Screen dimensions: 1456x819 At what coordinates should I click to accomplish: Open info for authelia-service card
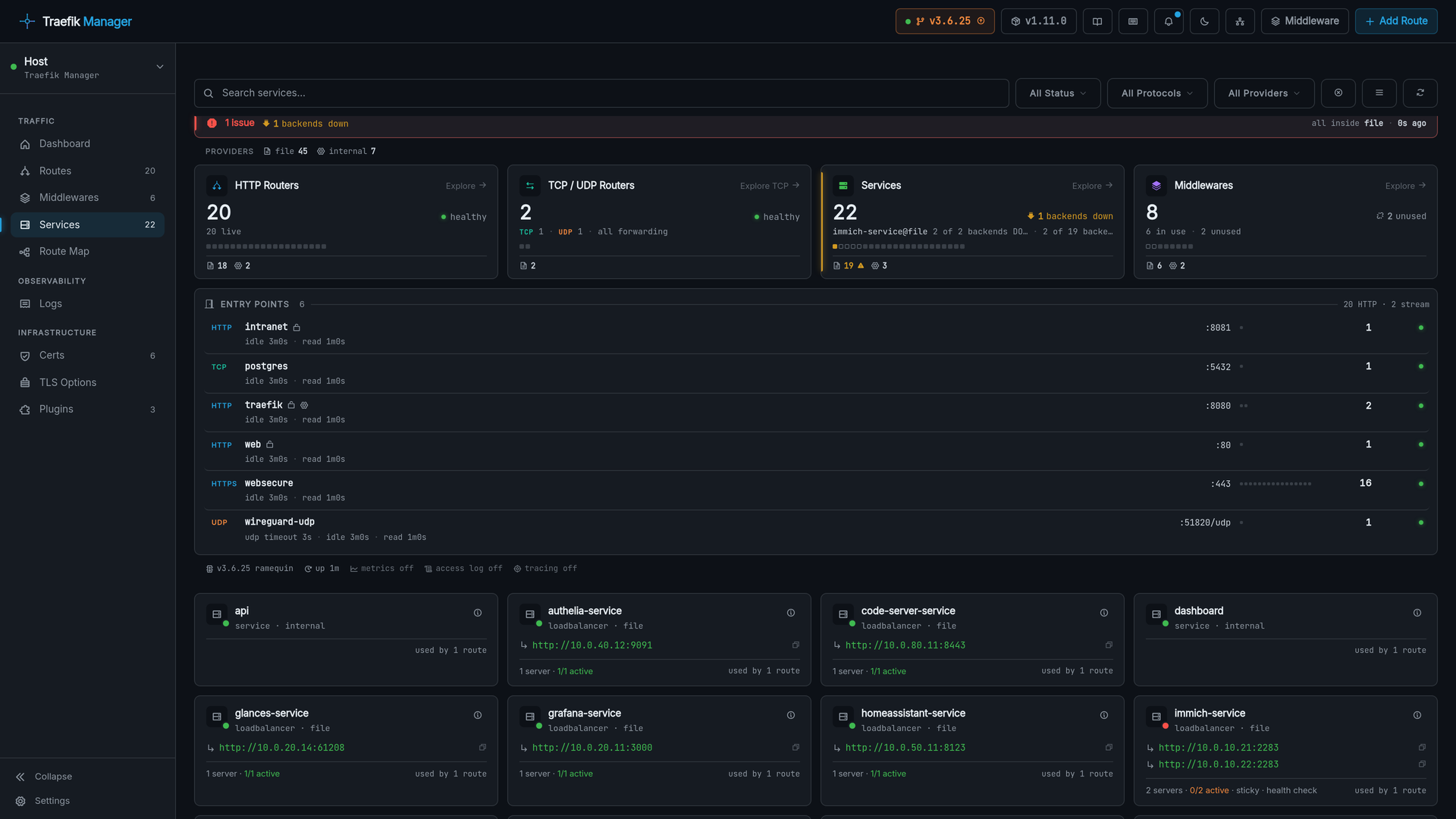[791, 613]
